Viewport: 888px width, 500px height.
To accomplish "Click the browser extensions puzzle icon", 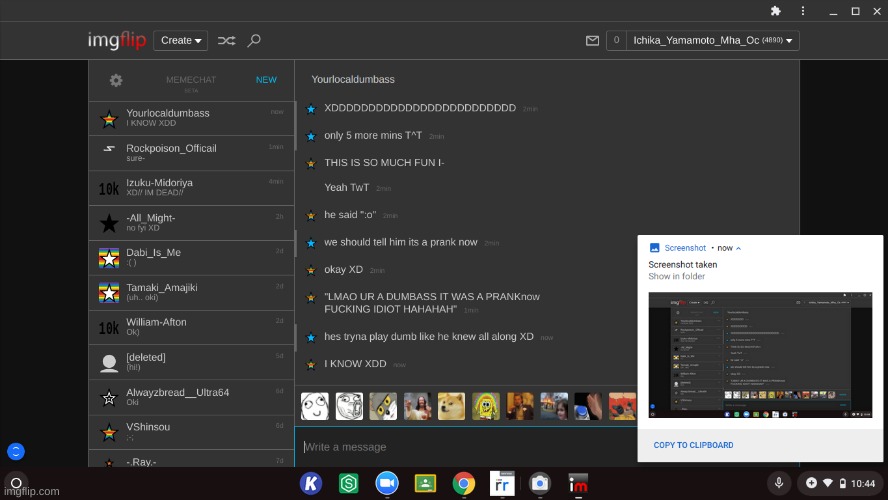I will click(775, 11).
